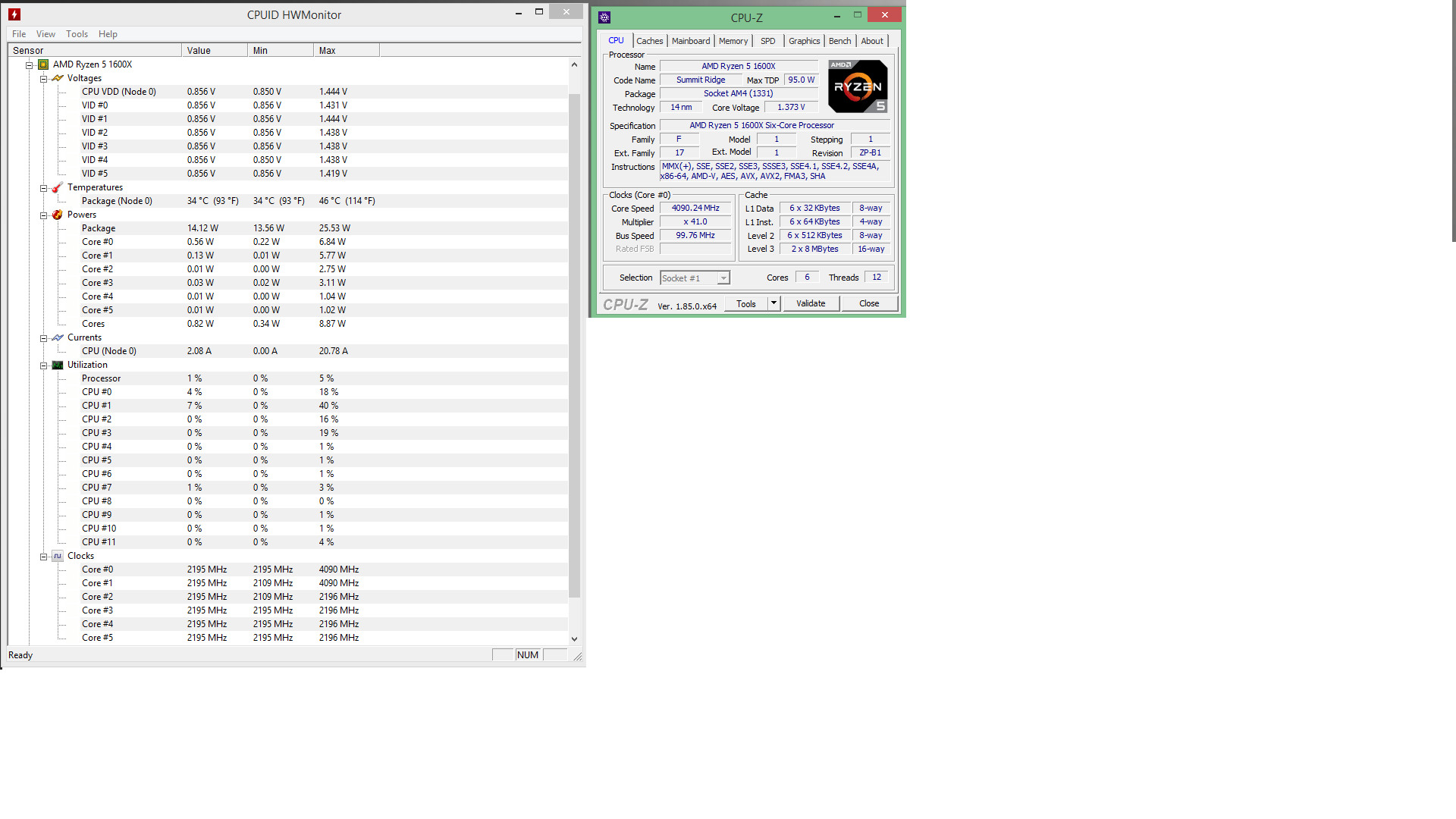The height and width of the screenshot is (819, 1456).
Task: Open the View menu in HWMonitor
Action: (x=45, y=34)
